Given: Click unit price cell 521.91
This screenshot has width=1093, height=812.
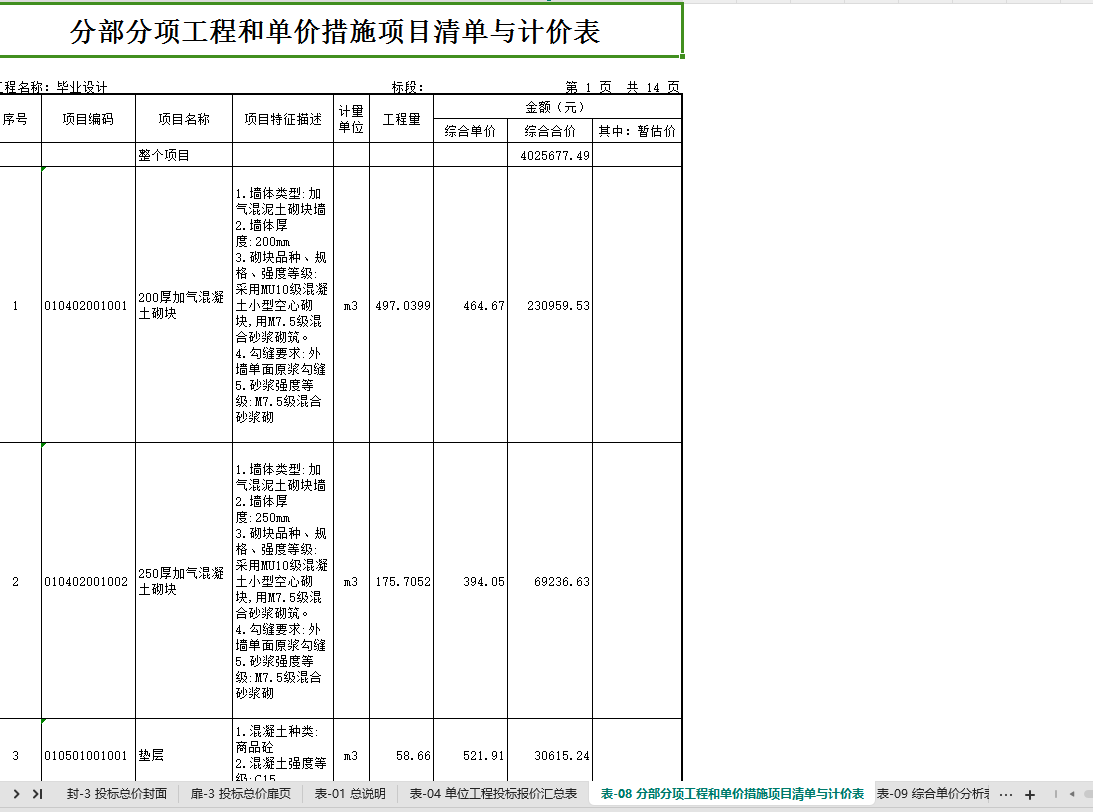Looking at the screenshot, I should coord(471,751).
